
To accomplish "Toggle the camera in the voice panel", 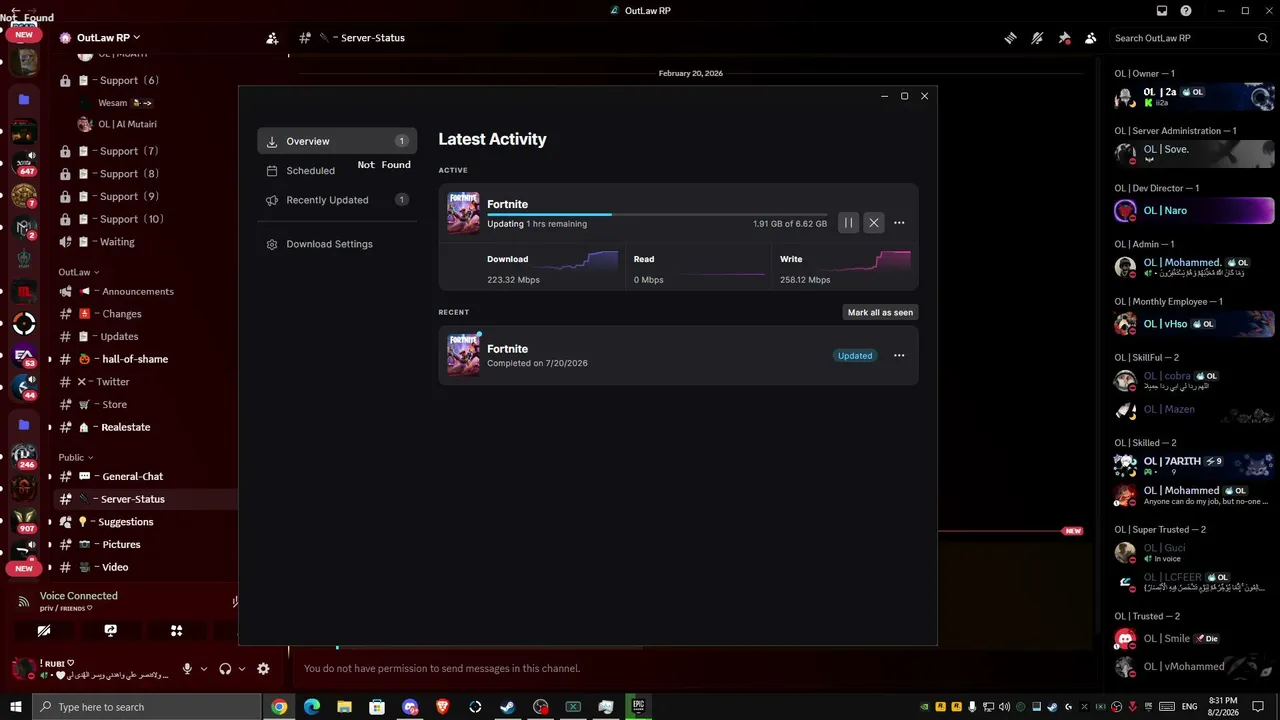I will pyautogui.click(x=44, y=631).
